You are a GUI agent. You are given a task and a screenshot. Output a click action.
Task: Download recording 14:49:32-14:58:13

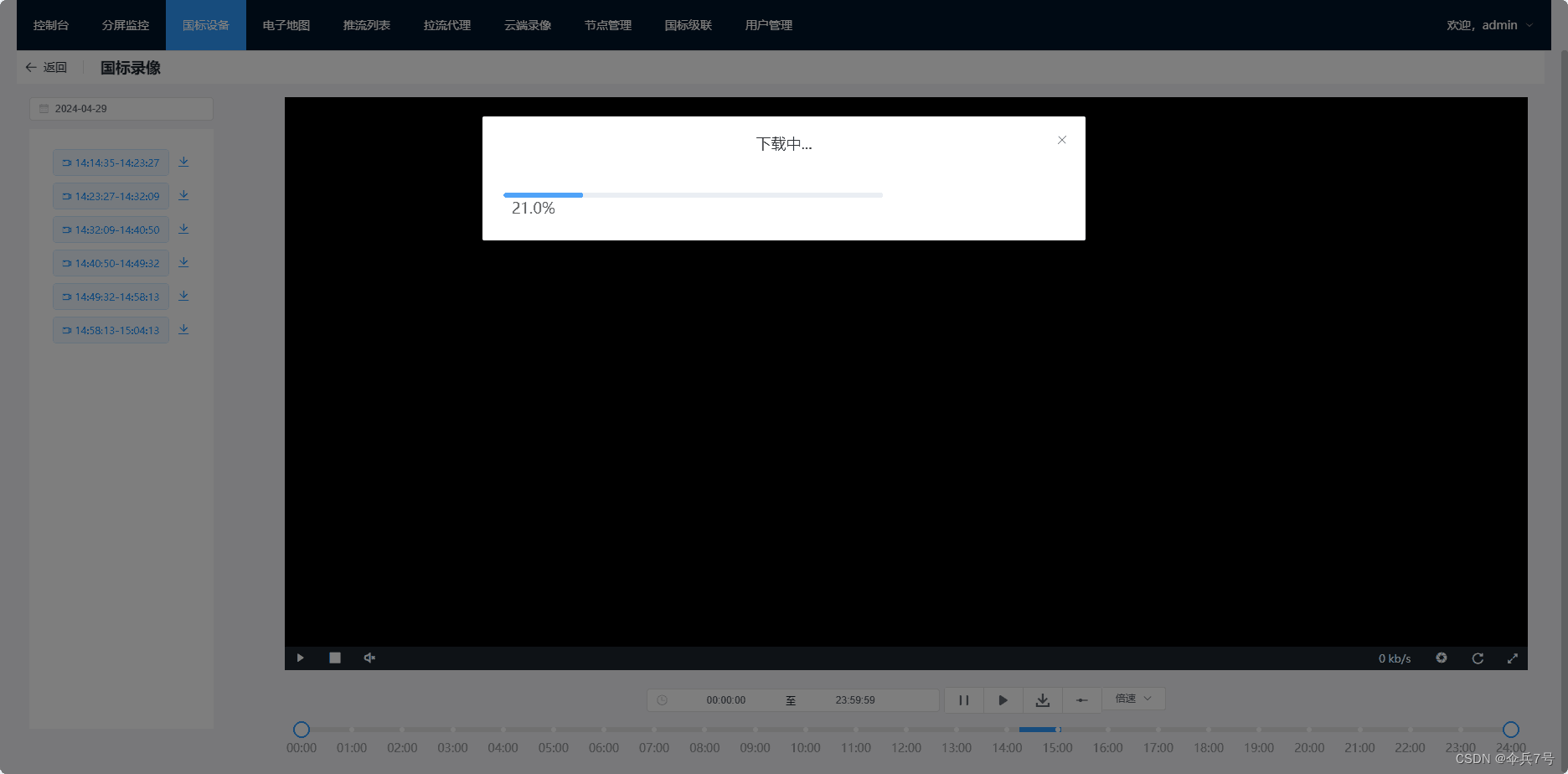(183, 297)
